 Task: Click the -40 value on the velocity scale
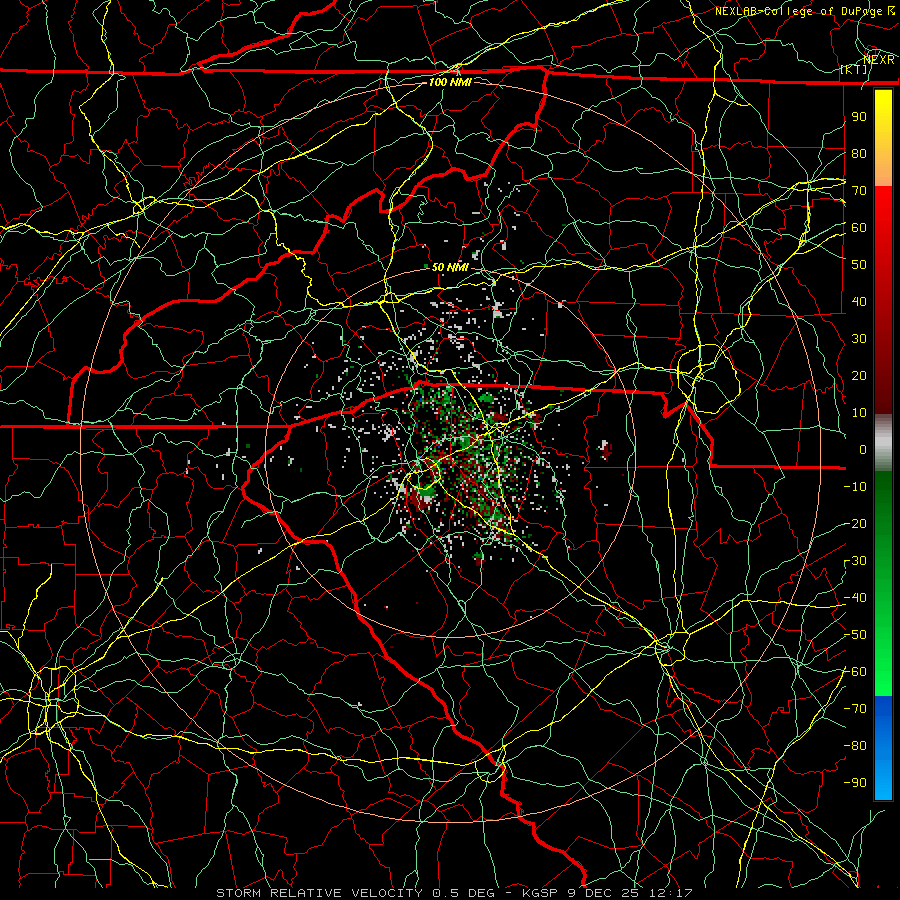coord(855,598)
